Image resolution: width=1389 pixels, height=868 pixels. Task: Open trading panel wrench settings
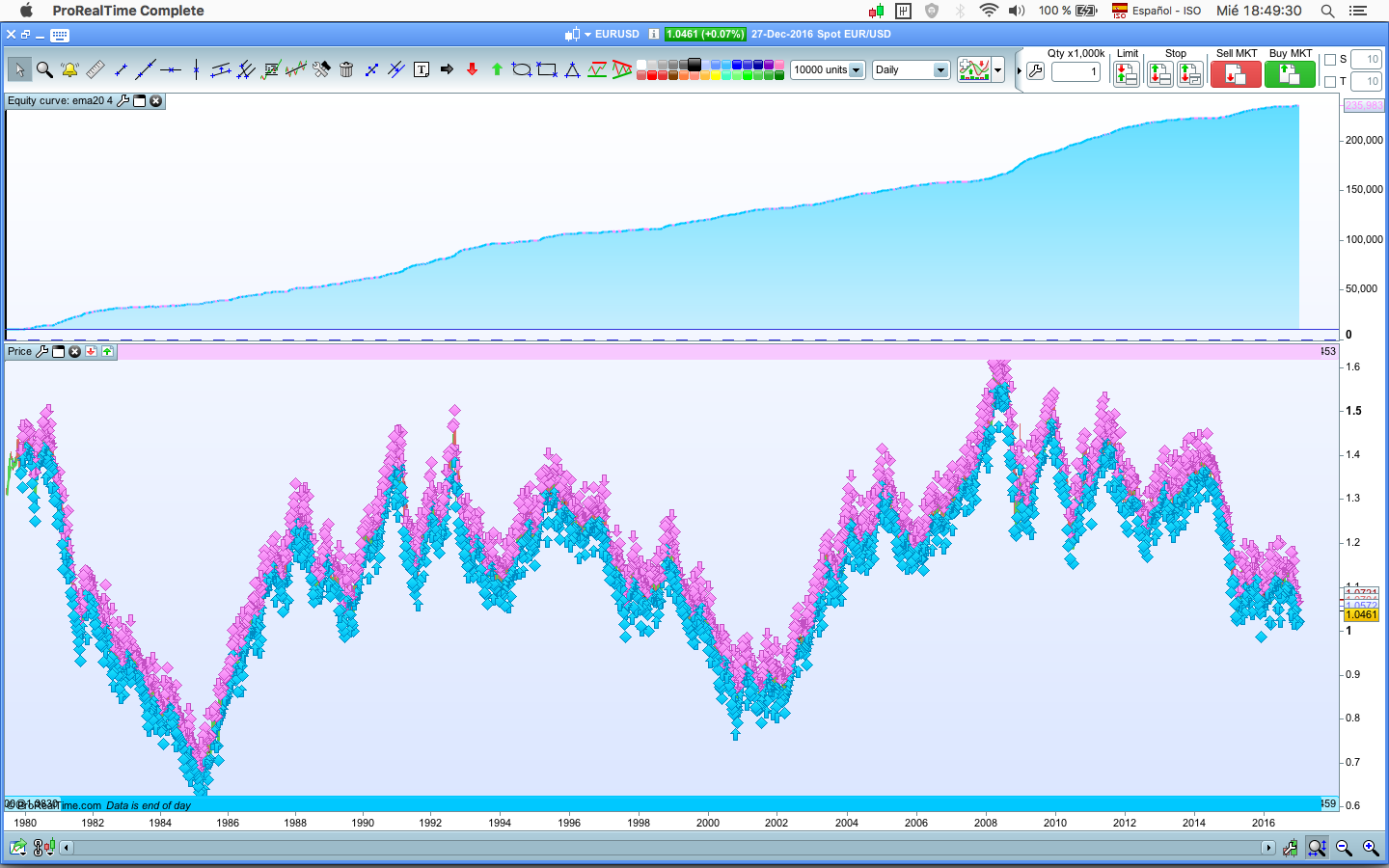click(1035, 70)
